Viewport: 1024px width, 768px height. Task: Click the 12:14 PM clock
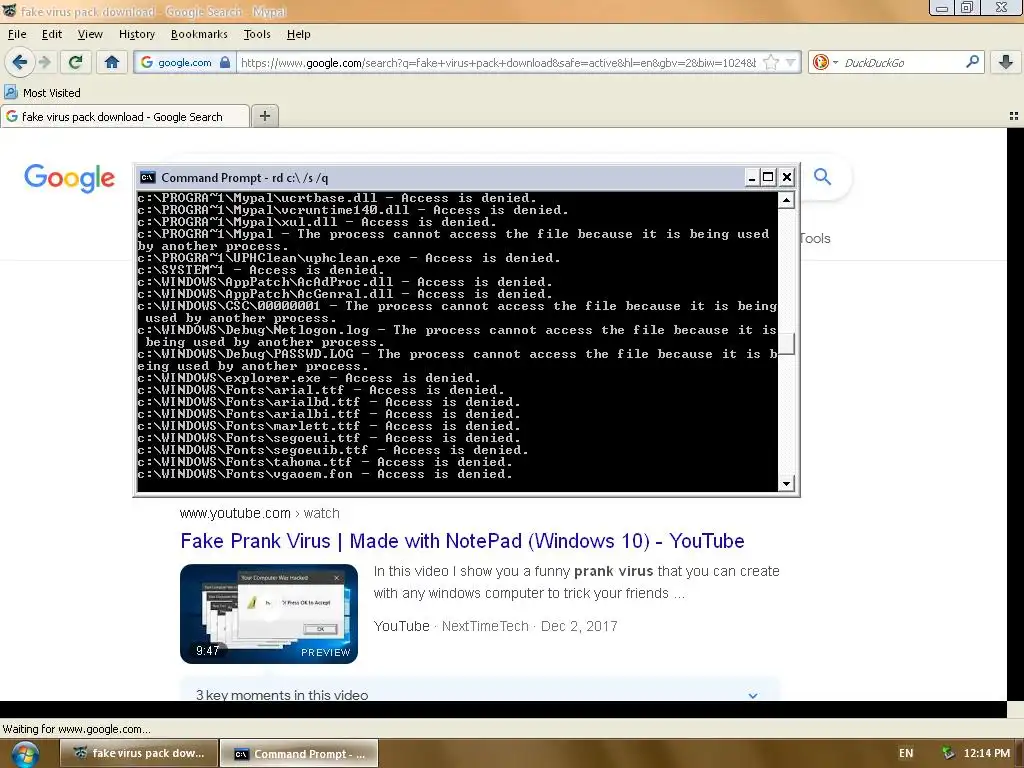click(x=987, y=753)
